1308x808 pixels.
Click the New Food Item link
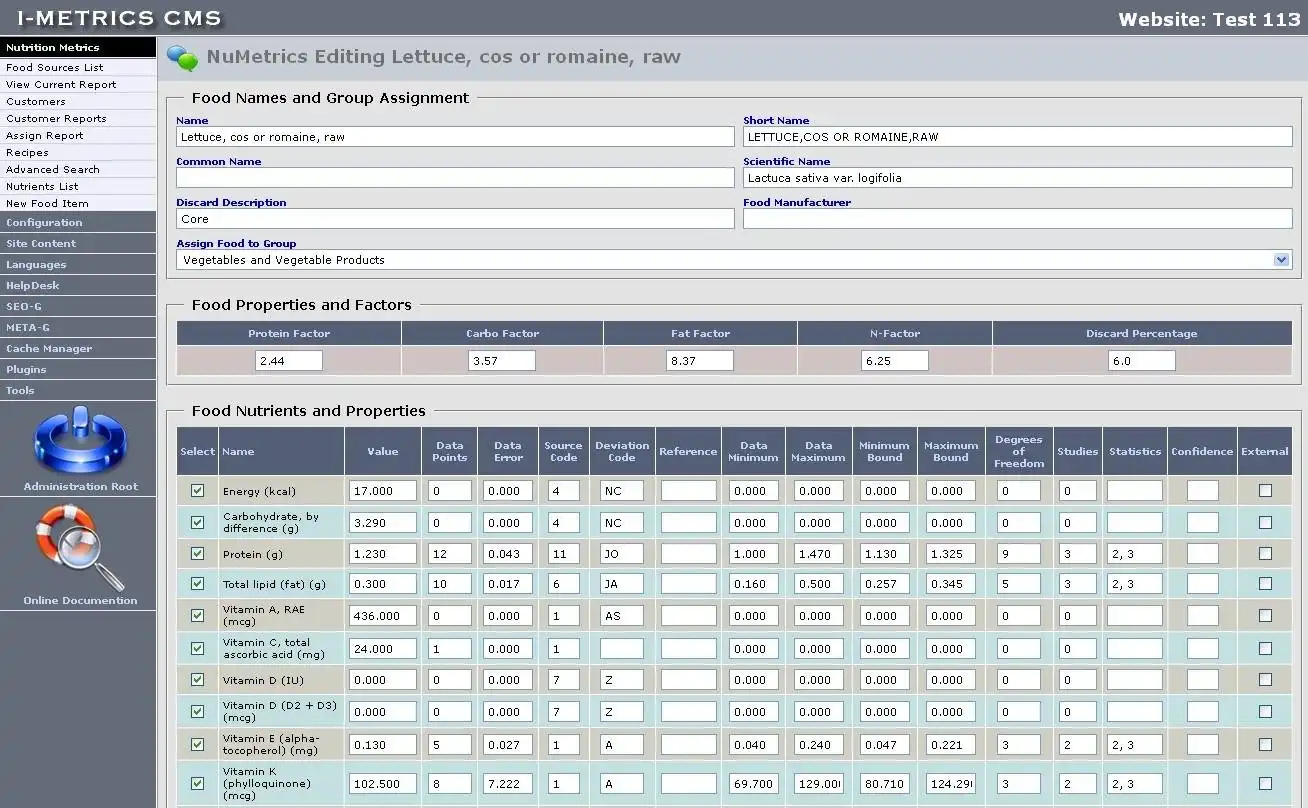pyautogui.click(x=47, y=204)
